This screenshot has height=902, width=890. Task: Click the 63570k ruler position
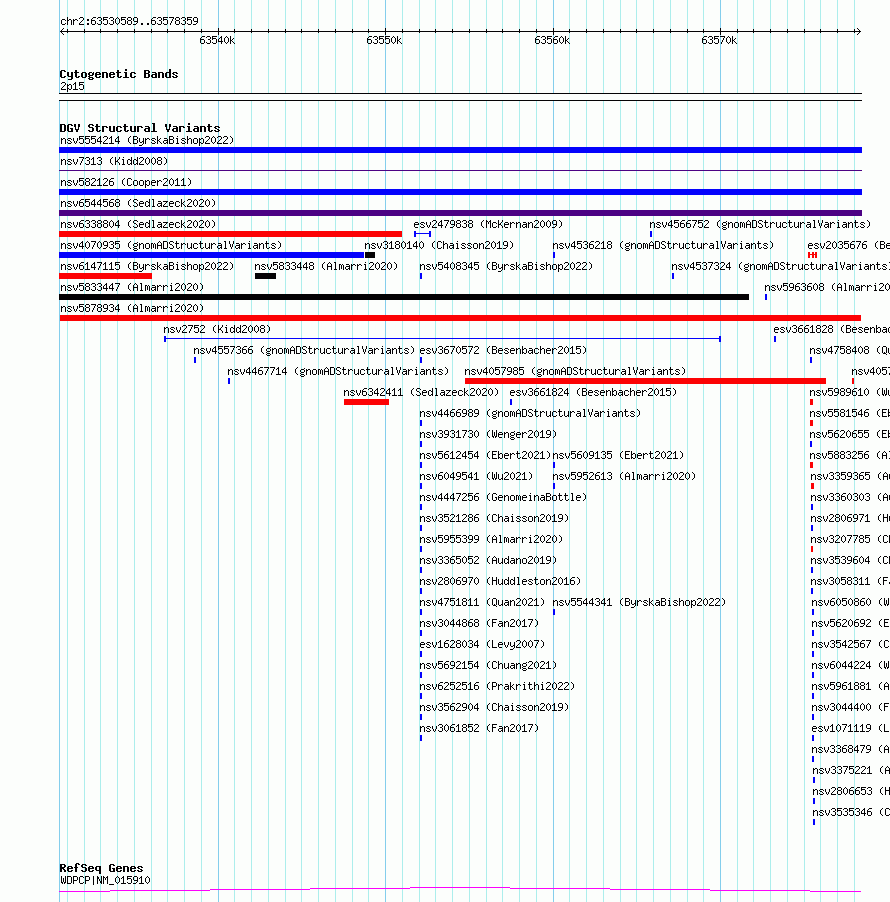coord(719,40)
